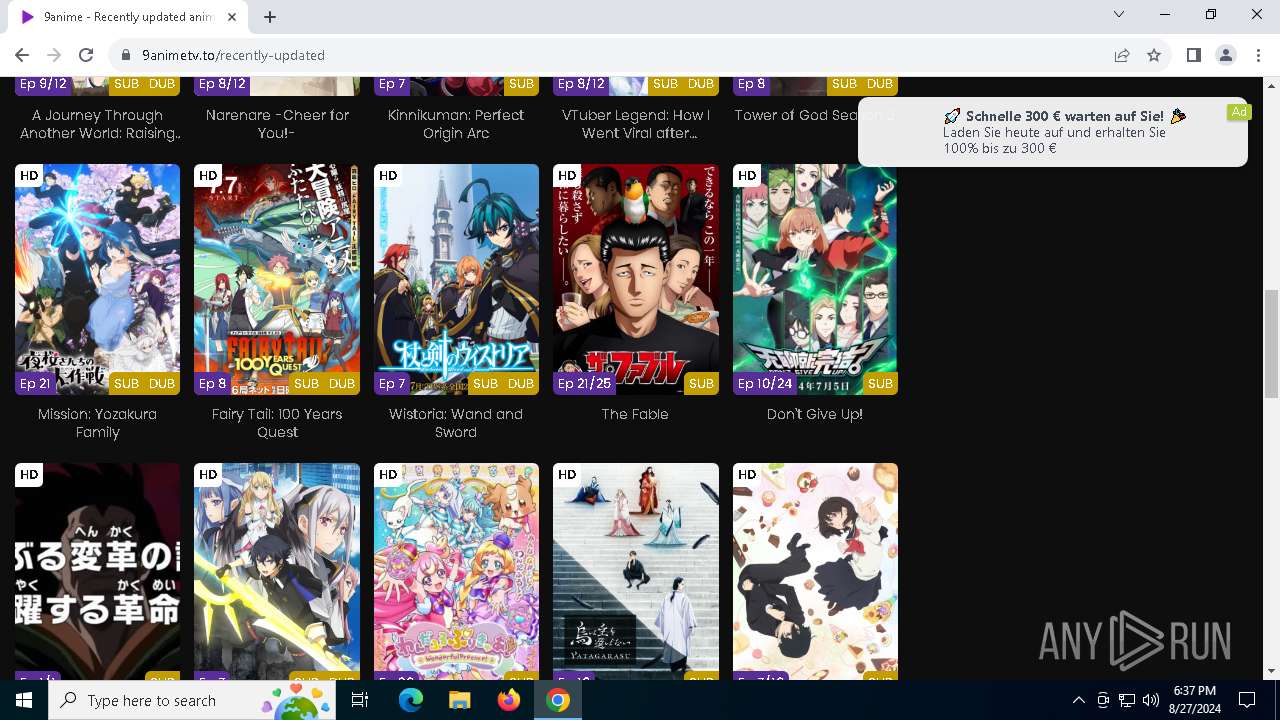Open the Yatagarasu staircase poster
Image resolution: width=1280 pixels, height=720 pixels.
point(635,571)
